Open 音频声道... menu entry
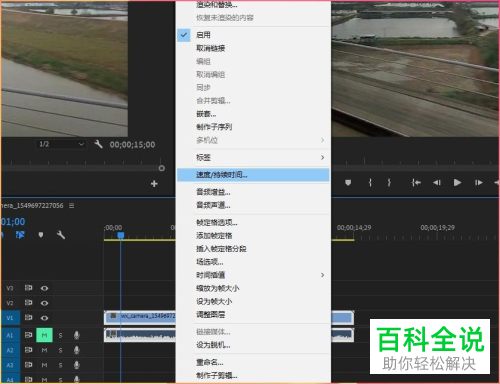 [253, 205]
